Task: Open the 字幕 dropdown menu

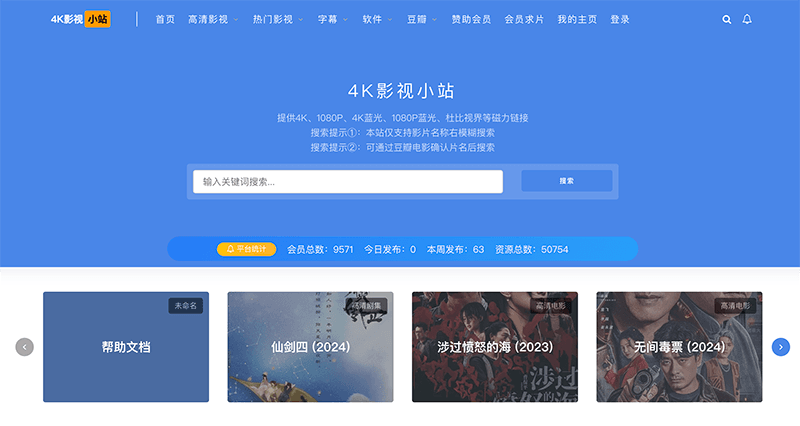Action: click(x=333, y=19)
